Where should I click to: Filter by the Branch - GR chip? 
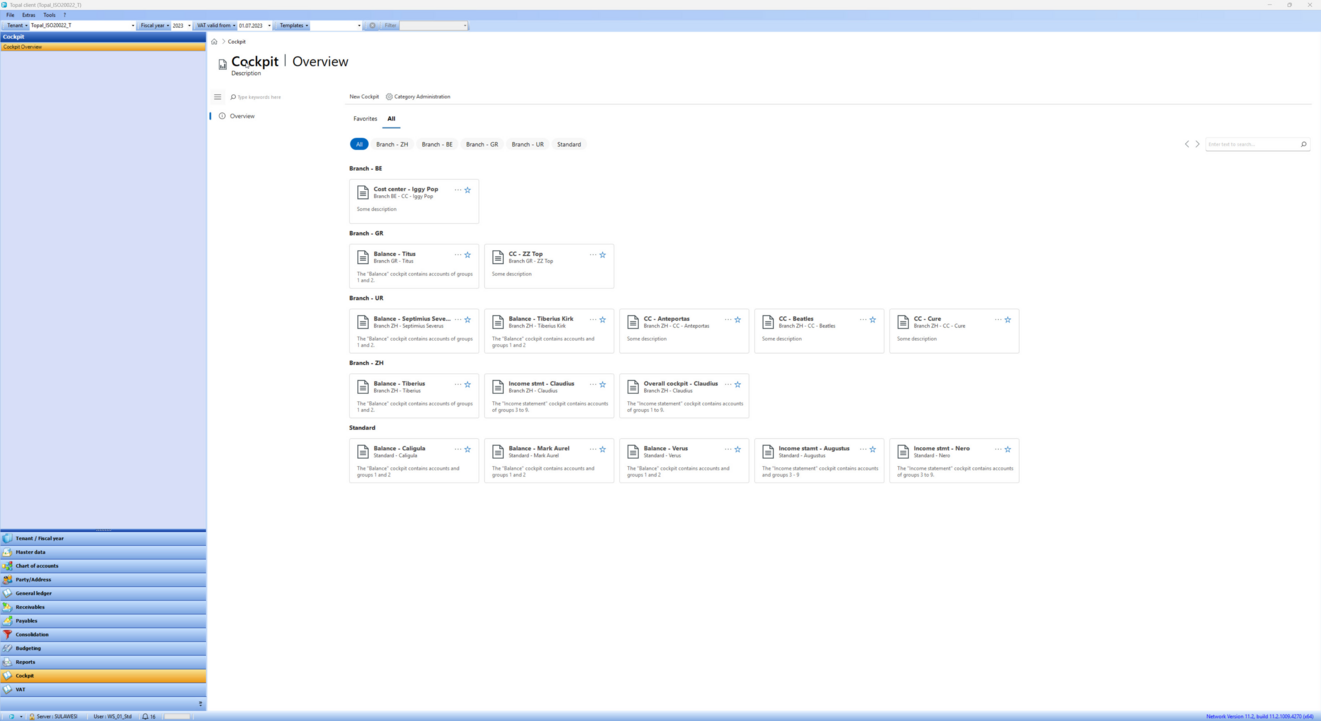pos(482,144)
